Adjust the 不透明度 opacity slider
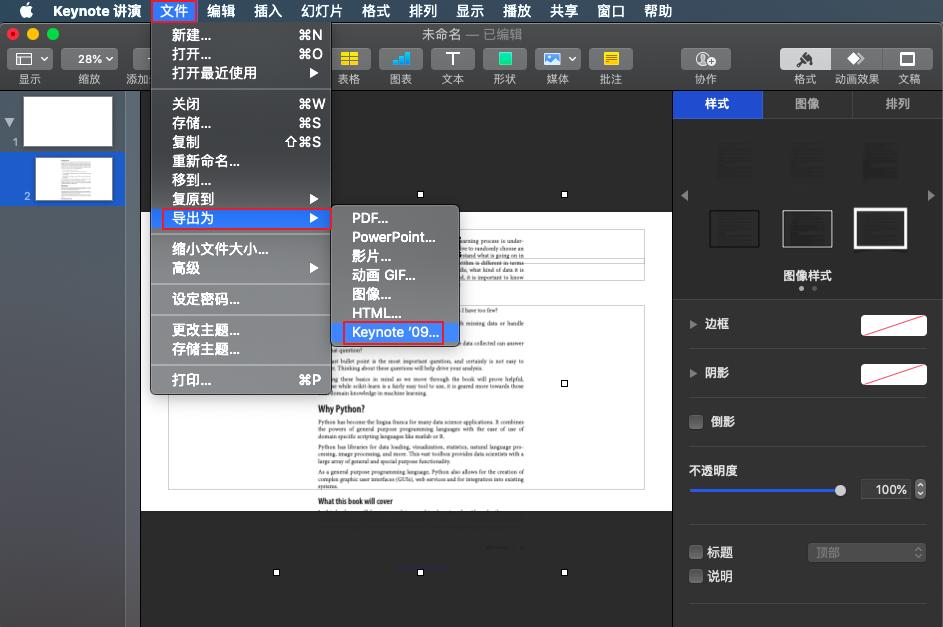Viewport: 943px width, 627px height. coord(840,490)
